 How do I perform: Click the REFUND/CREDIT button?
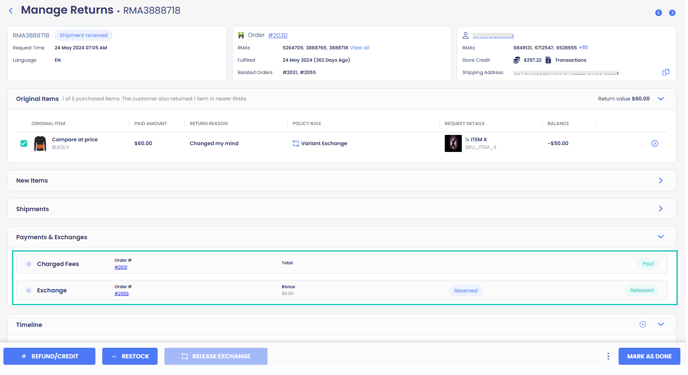pos(49,357)
